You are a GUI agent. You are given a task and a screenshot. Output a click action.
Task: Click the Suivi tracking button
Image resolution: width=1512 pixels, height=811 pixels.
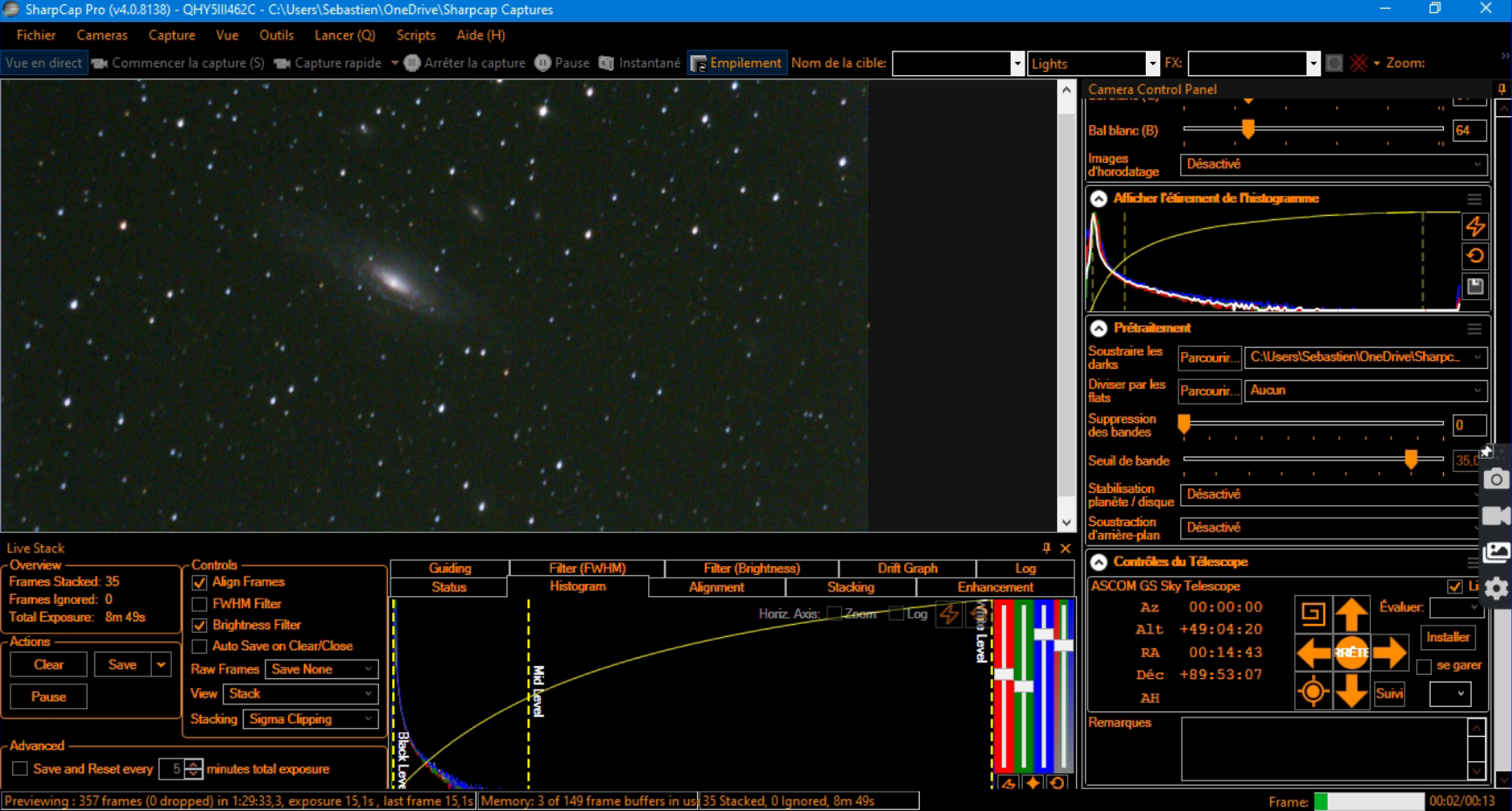click(x=1389, y=694)
